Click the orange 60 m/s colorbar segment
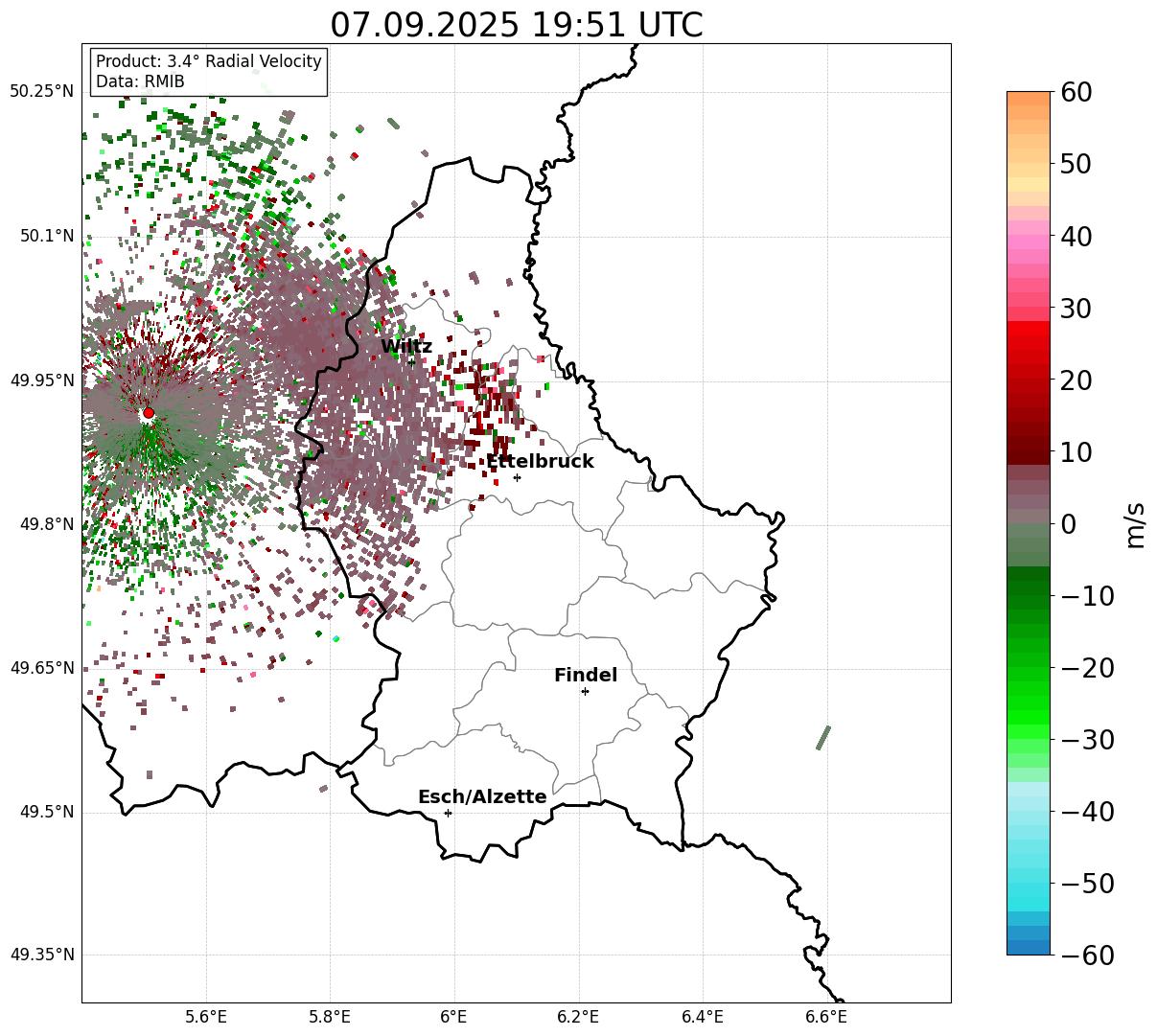 coord(1029,99)
